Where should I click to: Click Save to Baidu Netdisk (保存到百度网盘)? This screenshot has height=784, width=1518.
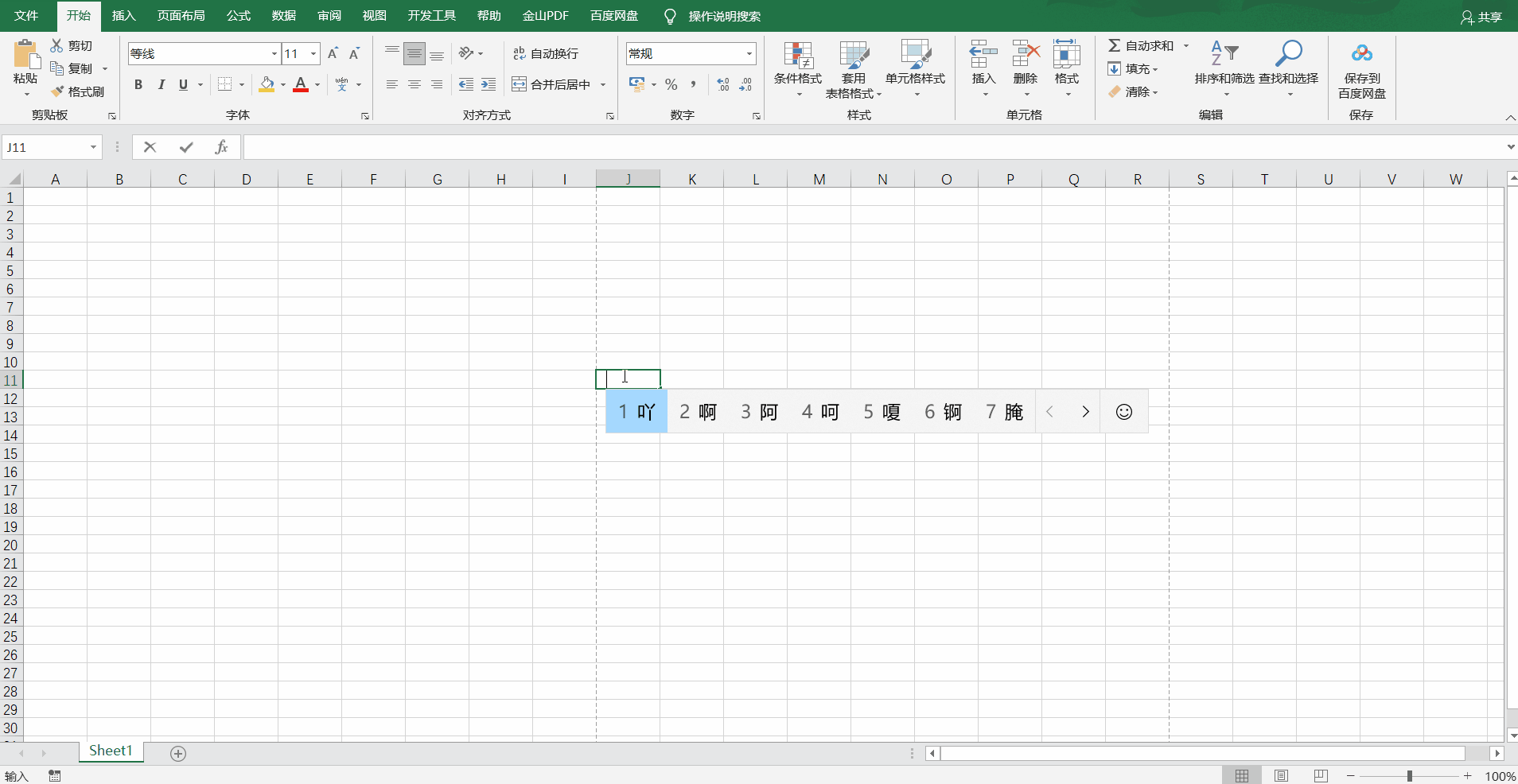[x=1362, y=69]
